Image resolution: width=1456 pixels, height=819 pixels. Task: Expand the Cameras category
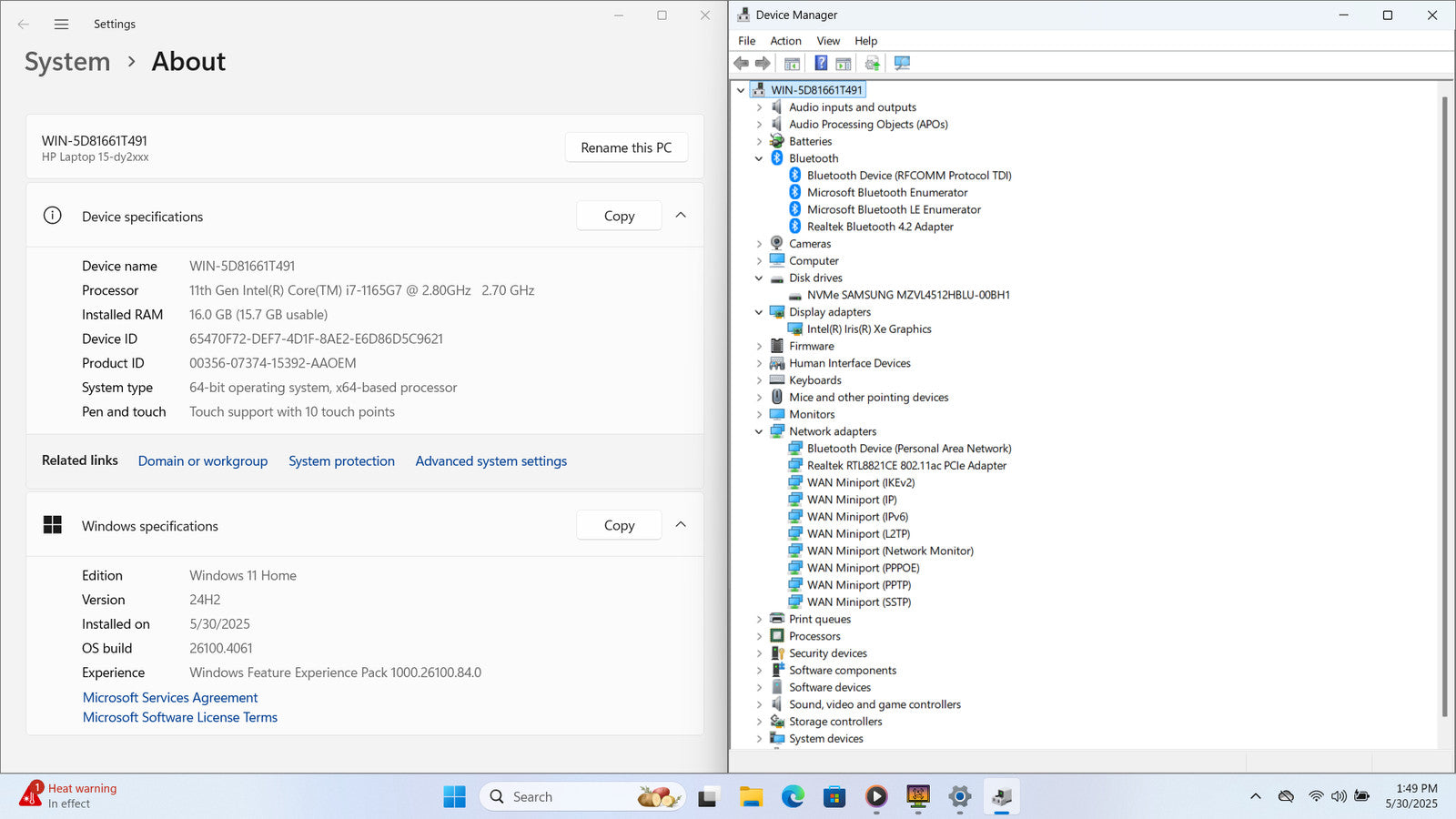tap(759, 244)
